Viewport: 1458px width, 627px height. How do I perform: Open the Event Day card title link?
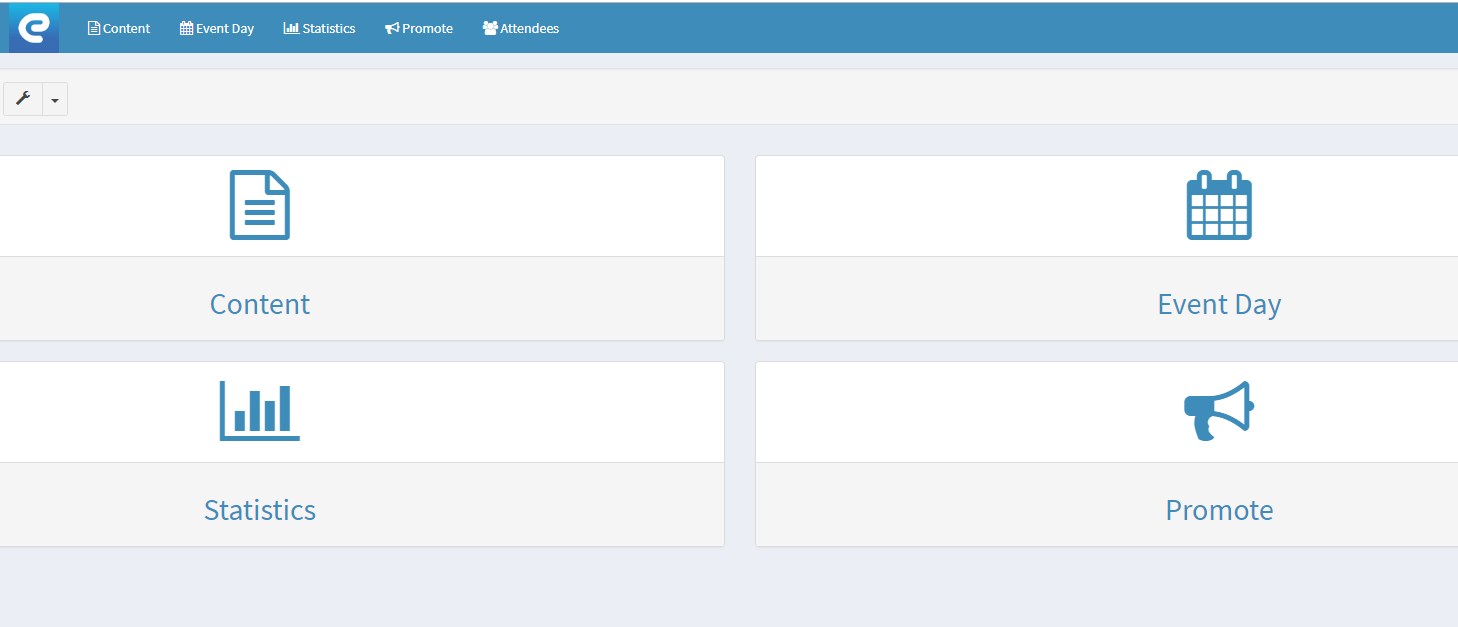tap(1219, 304)
